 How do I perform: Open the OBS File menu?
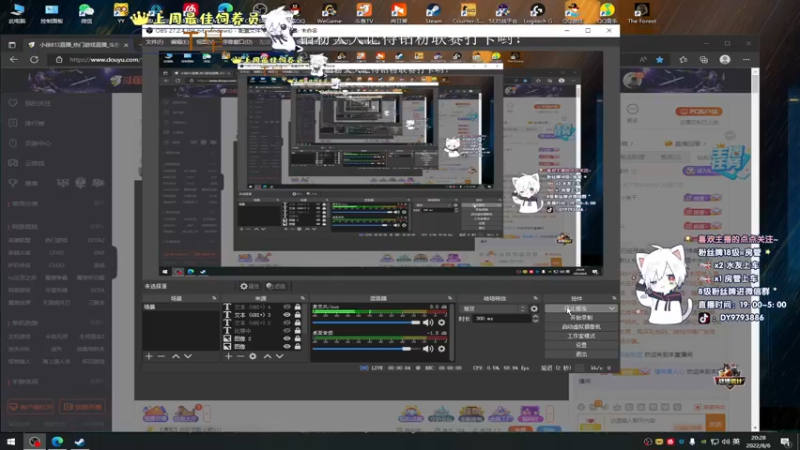coord(154,42)
